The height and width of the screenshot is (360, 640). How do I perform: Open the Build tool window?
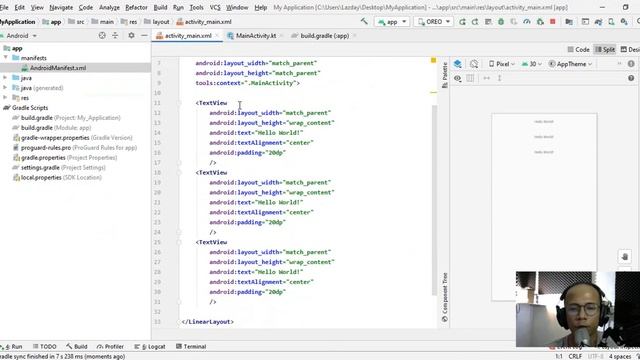(x=77, y=346)
